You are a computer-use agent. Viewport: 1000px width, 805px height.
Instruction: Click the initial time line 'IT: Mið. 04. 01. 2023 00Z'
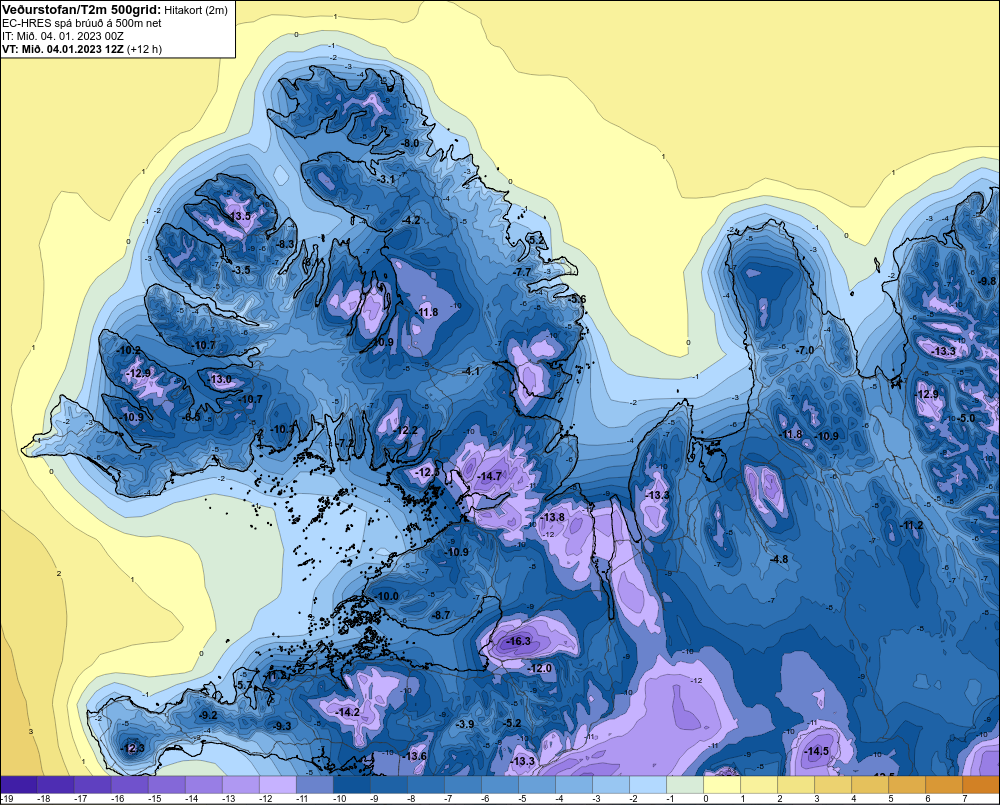[x=62, y=36]
